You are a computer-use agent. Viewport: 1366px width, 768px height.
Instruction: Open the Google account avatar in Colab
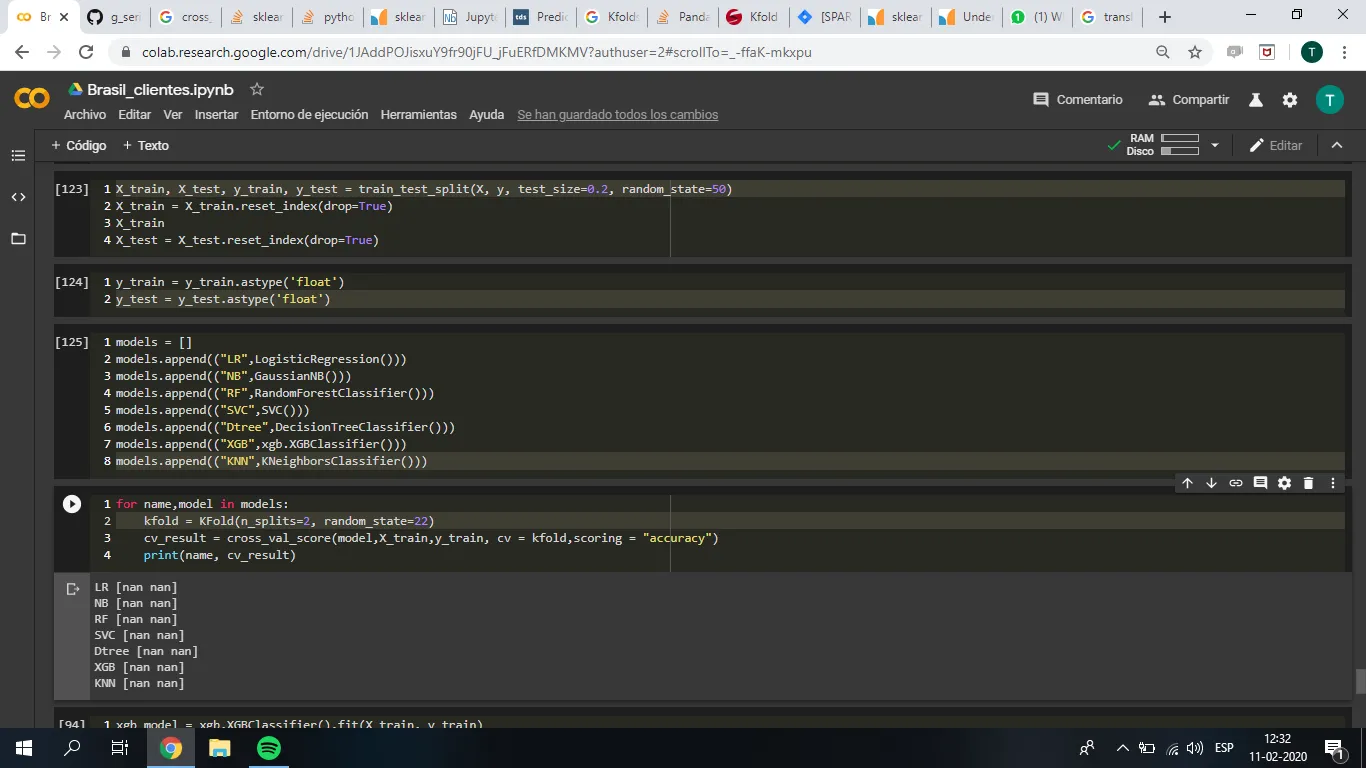coord(1330,99)
